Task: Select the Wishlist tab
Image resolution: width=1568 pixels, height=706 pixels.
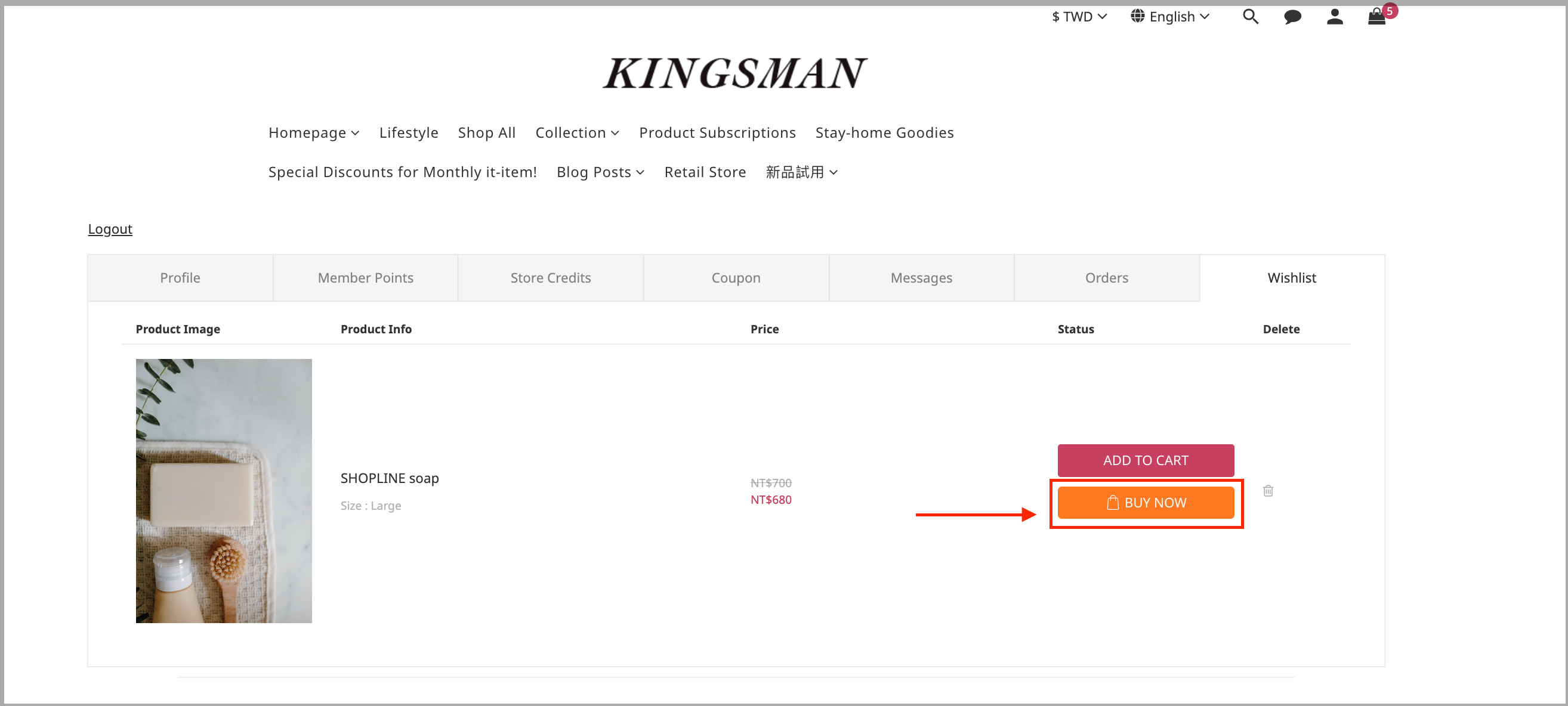Action: point(1292,278)
